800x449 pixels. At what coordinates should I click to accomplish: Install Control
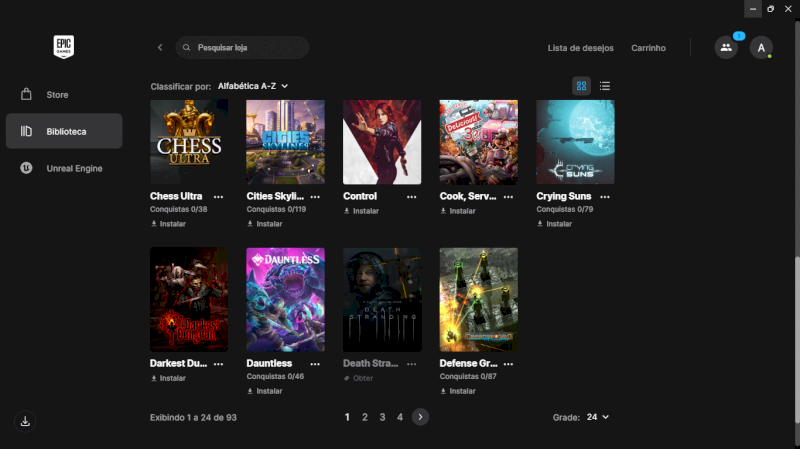(x=361, y=211)
